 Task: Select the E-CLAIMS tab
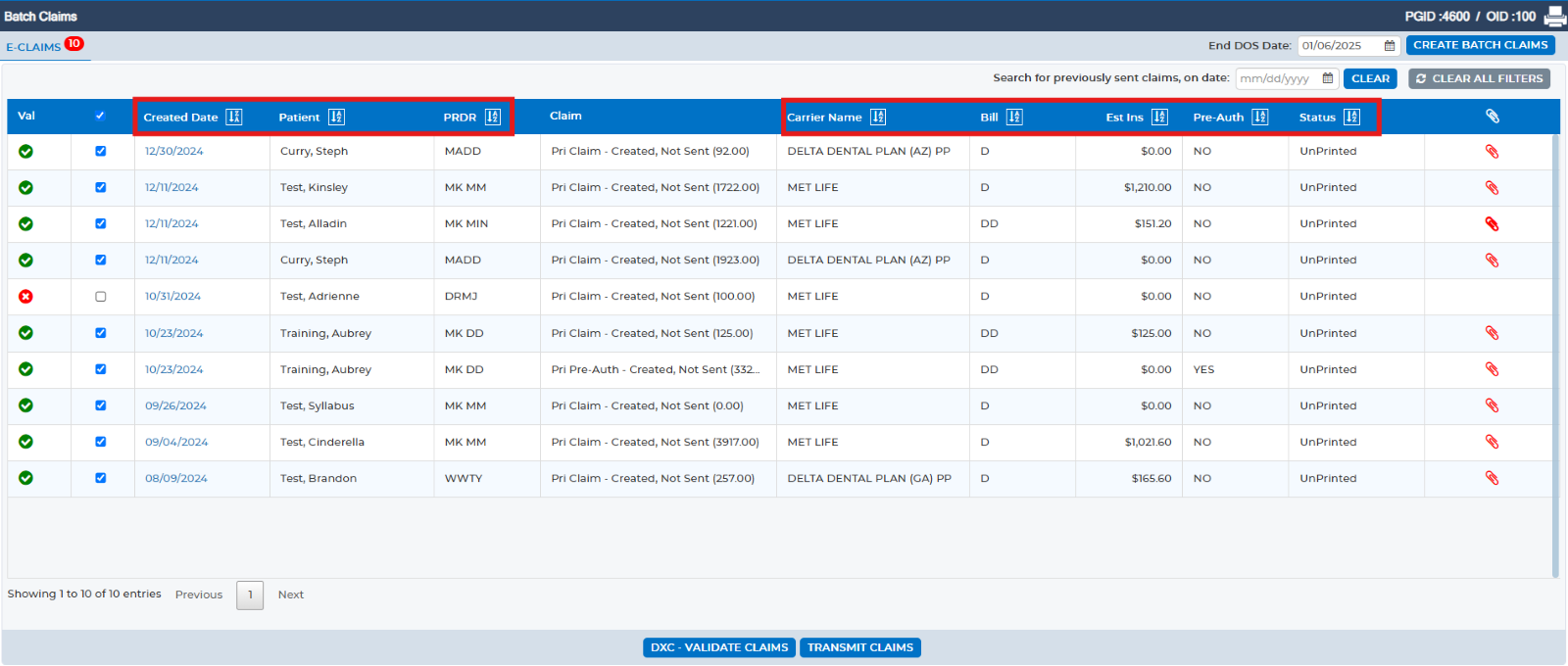(33, 47)
